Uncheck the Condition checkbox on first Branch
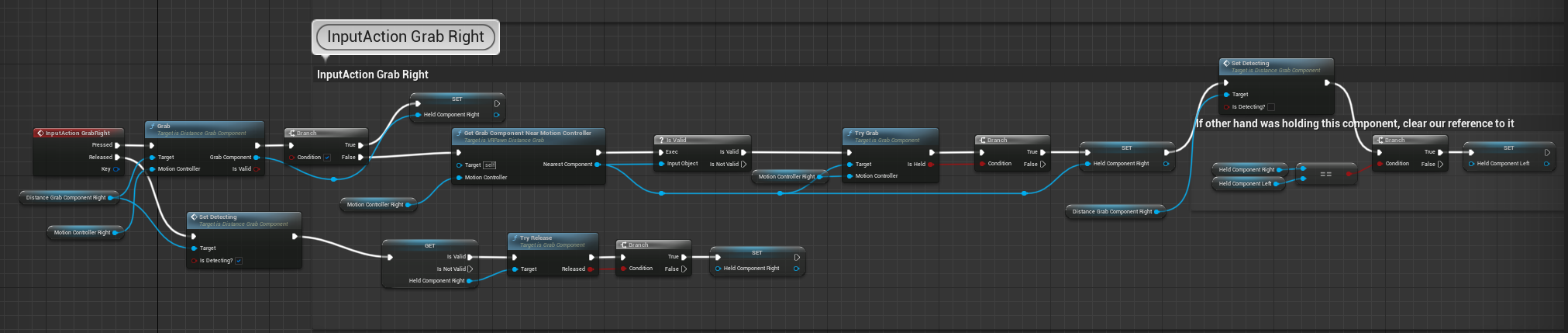The image size is (1568, 333). tap(327, 157)
